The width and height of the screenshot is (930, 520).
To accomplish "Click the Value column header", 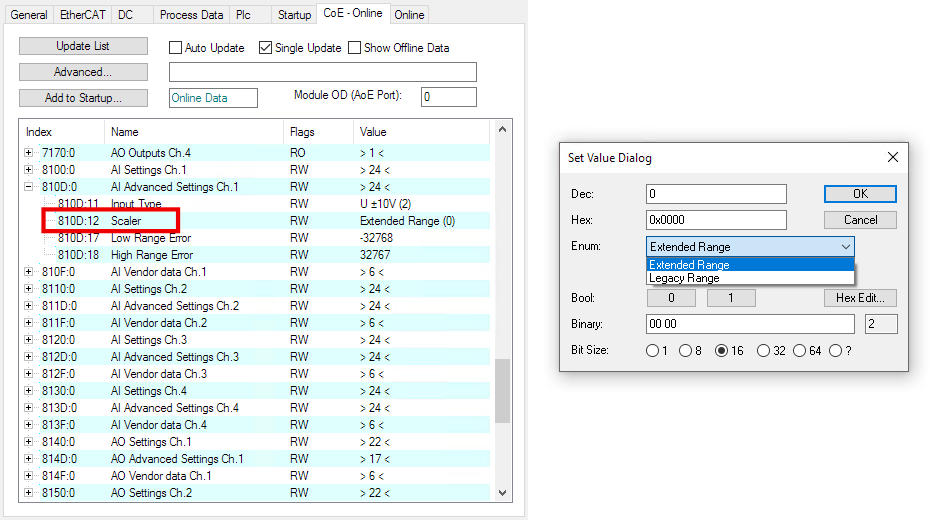I will [422, 132].
